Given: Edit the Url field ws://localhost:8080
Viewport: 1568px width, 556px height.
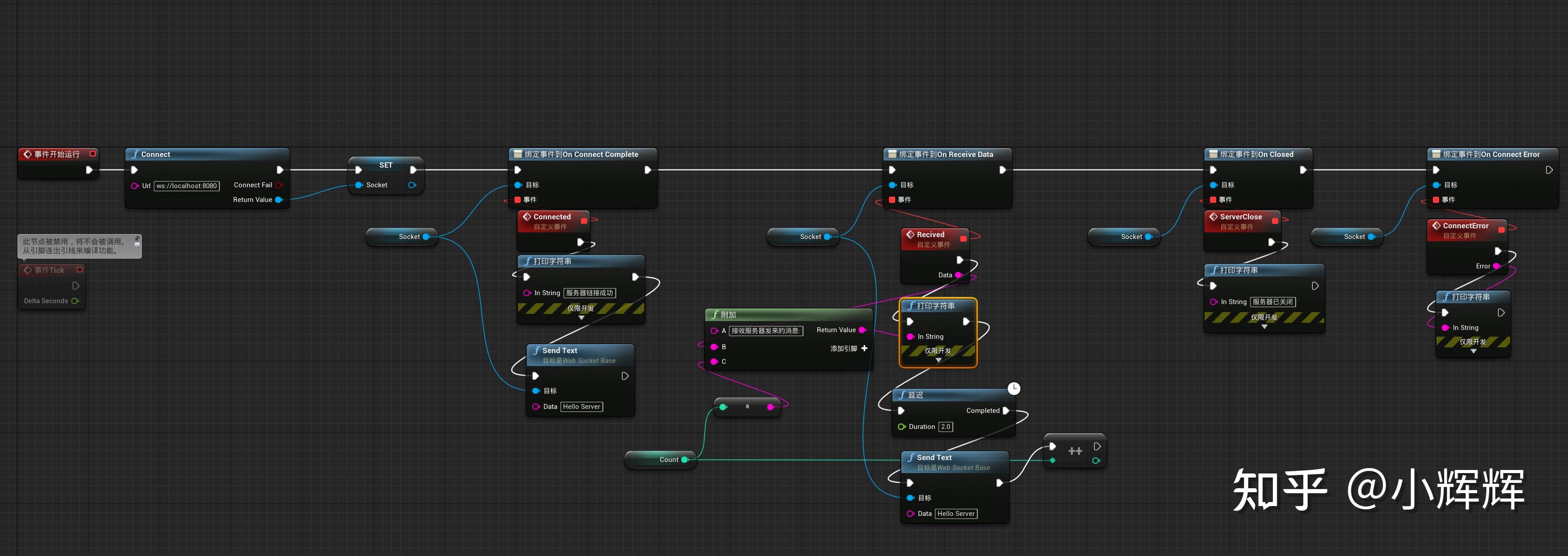Looking at the screenshot, I should [187, 186].
